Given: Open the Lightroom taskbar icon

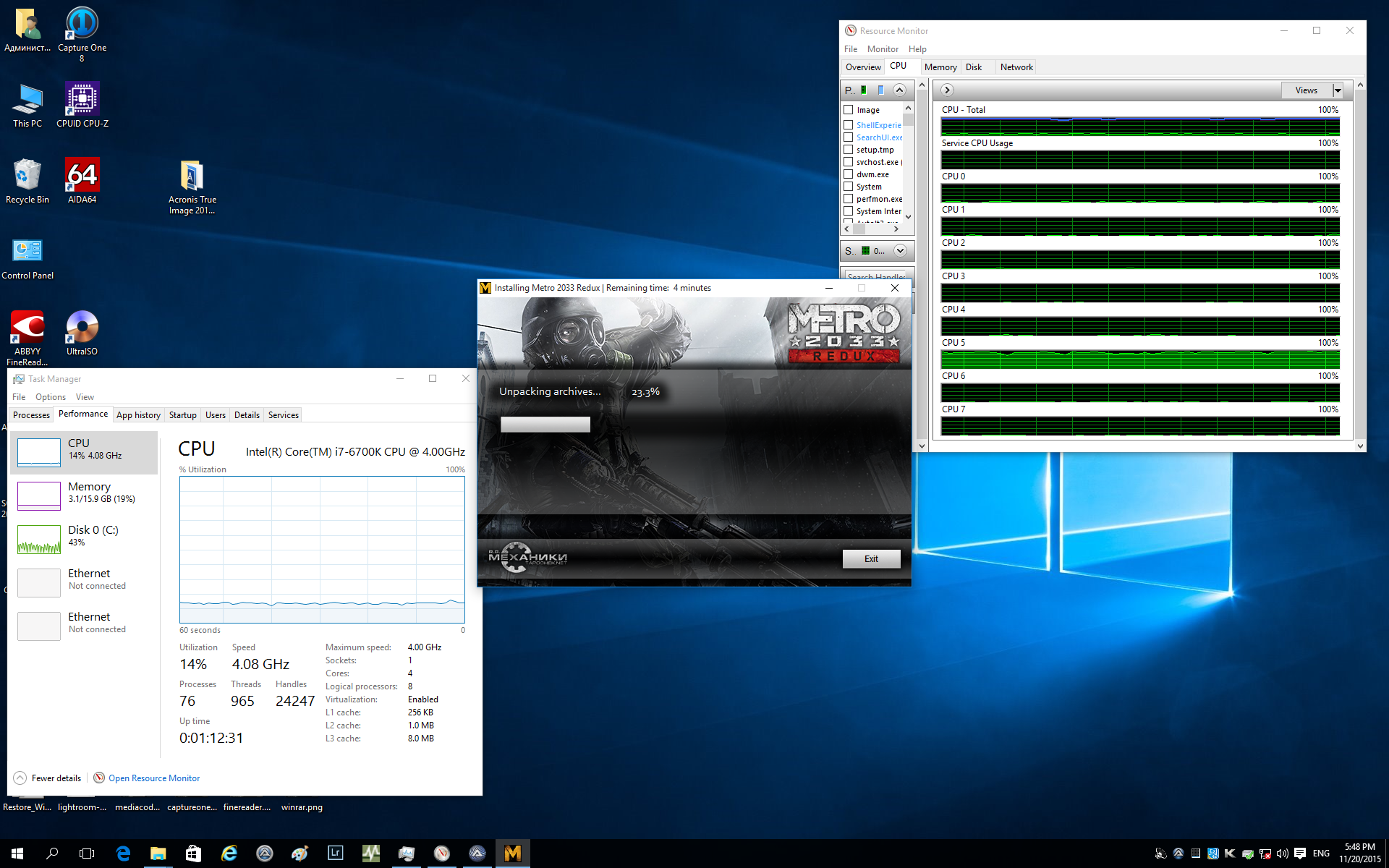Looking at the screenshot, I should tap(335, 854).
